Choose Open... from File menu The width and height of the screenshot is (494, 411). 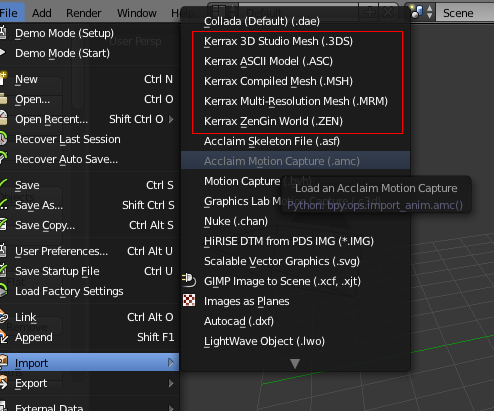89,99
